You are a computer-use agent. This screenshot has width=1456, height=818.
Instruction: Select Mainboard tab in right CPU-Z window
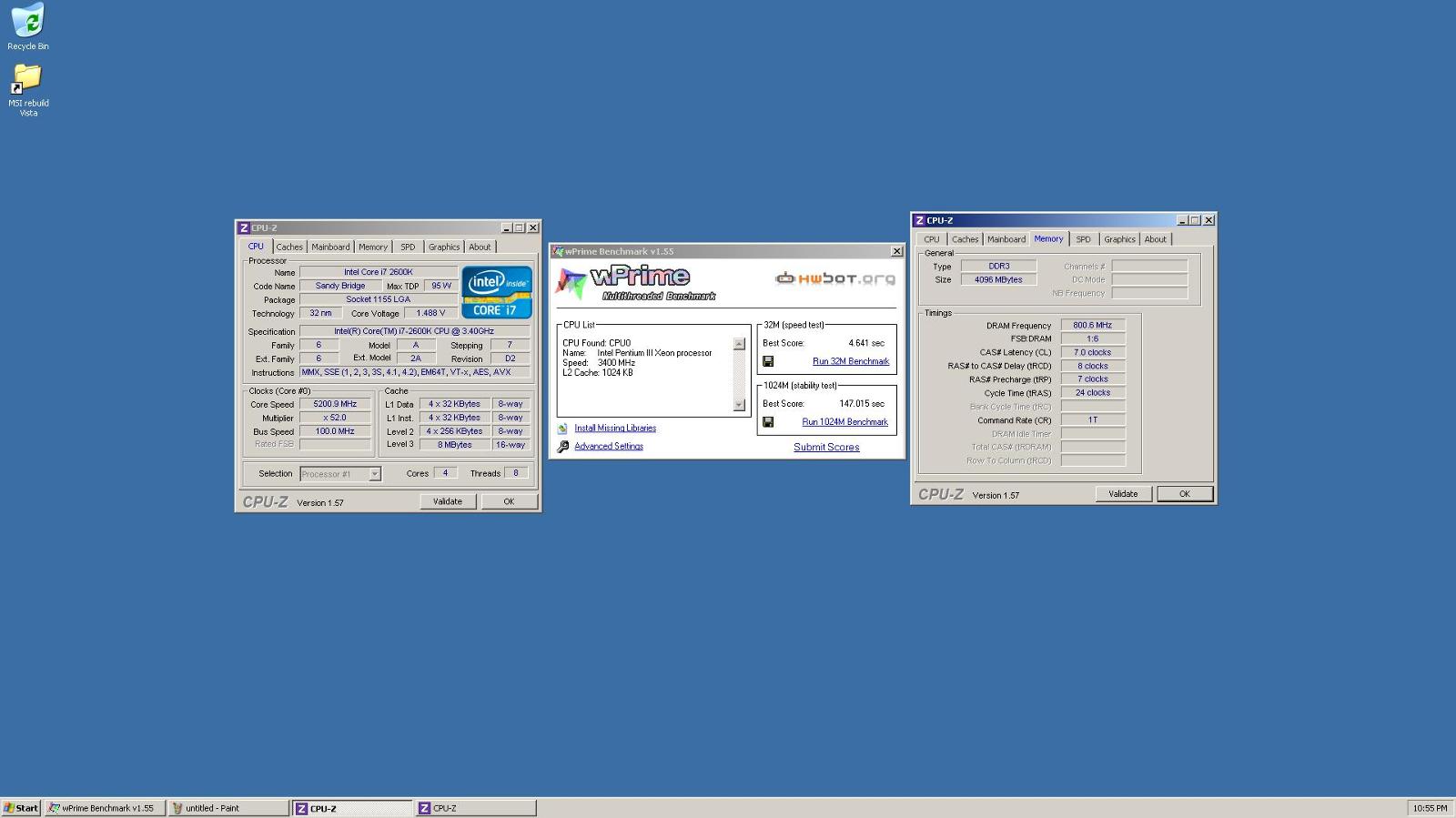(x=1006, y=239)
